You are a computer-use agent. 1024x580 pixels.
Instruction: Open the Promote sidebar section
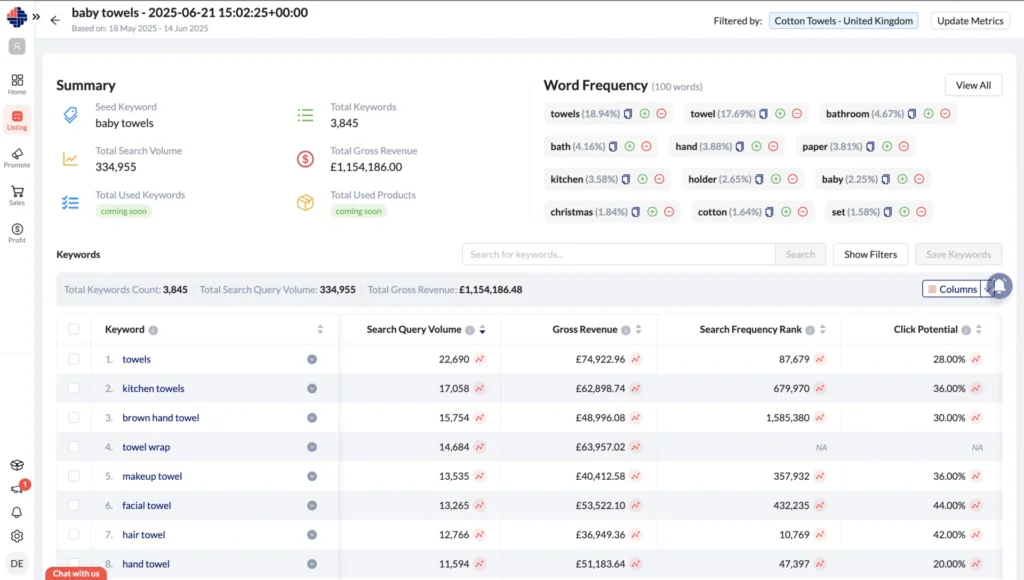17,157
